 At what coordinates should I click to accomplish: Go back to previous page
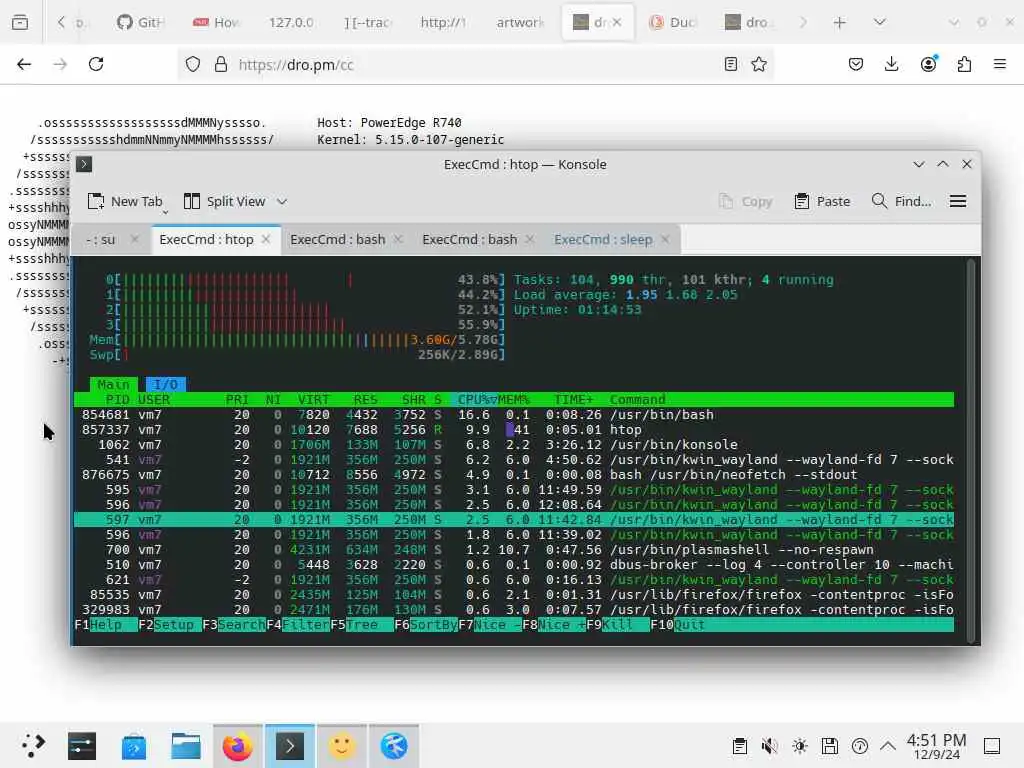pos(24,64)
